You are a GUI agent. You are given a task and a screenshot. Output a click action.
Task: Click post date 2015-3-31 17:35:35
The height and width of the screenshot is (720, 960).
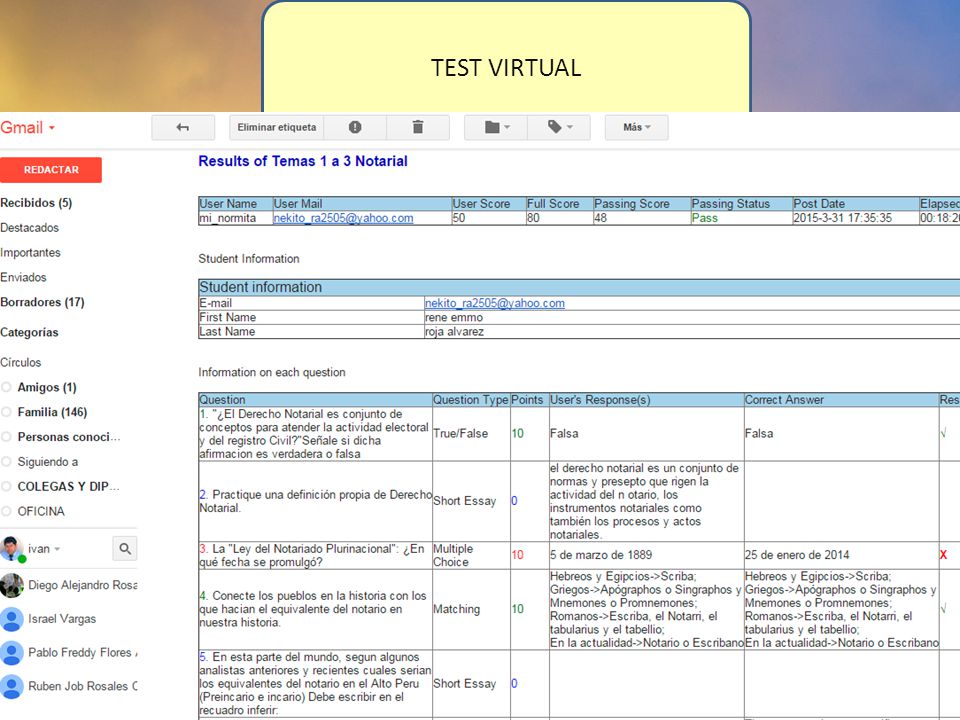(842, 218)
